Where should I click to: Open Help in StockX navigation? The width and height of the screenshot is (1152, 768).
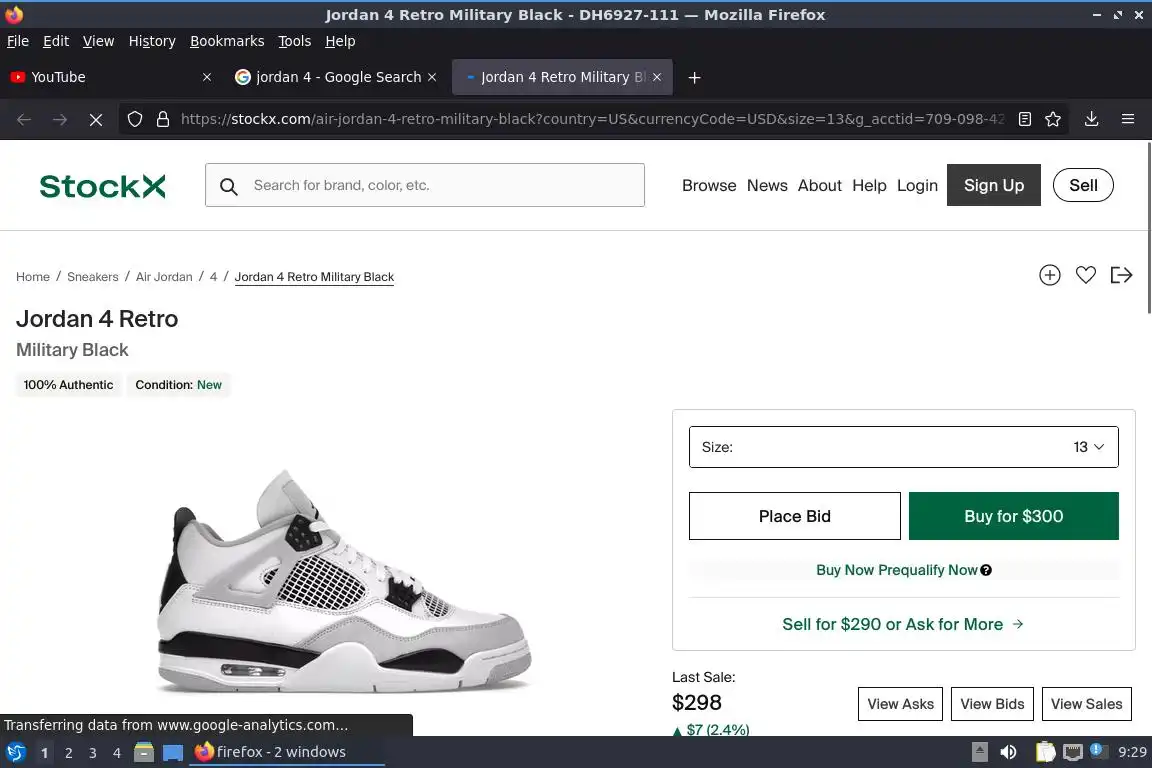[869, 185]
